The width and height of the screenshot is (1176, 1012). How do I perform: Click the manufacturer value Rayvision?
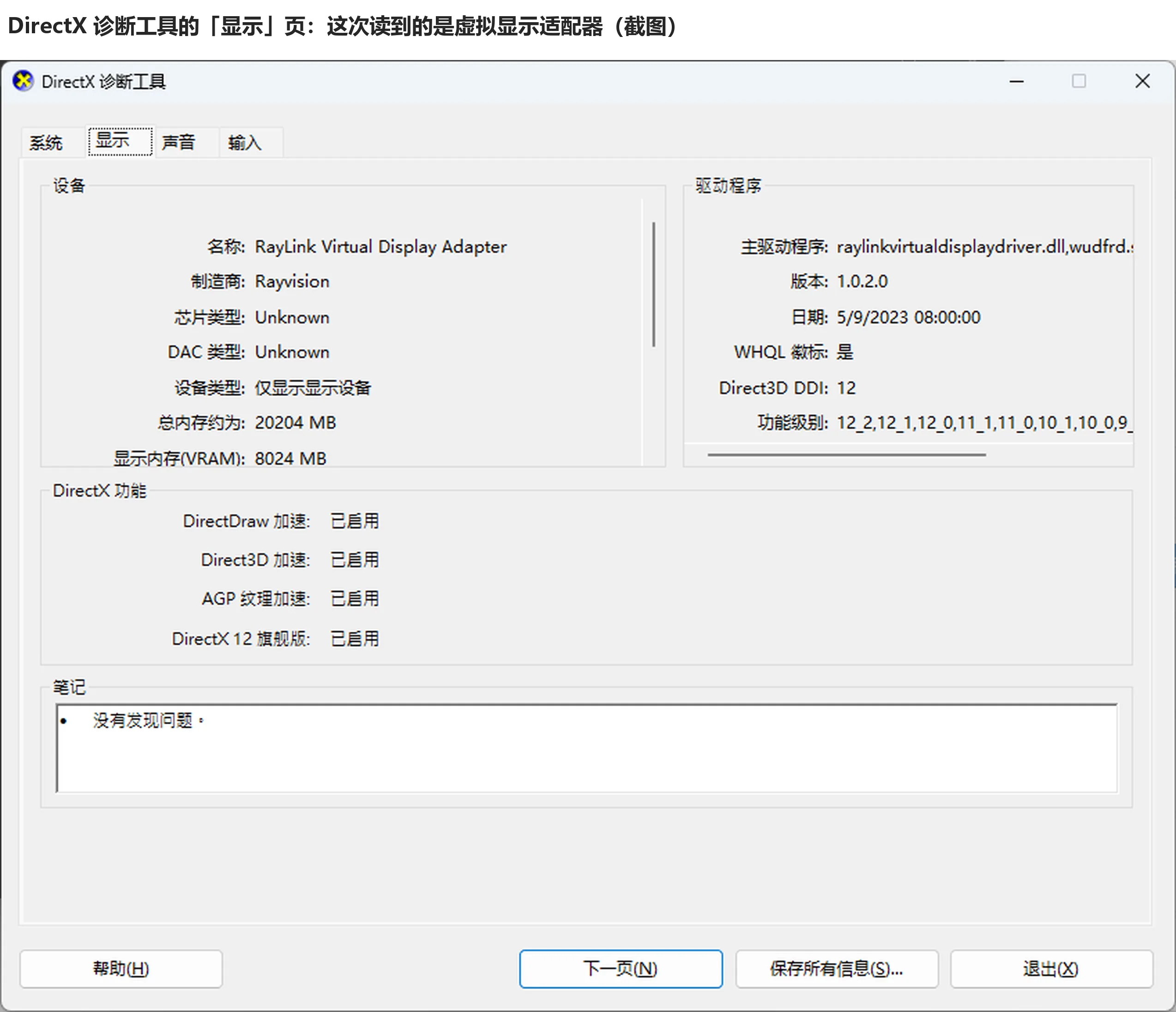(292, 282)
